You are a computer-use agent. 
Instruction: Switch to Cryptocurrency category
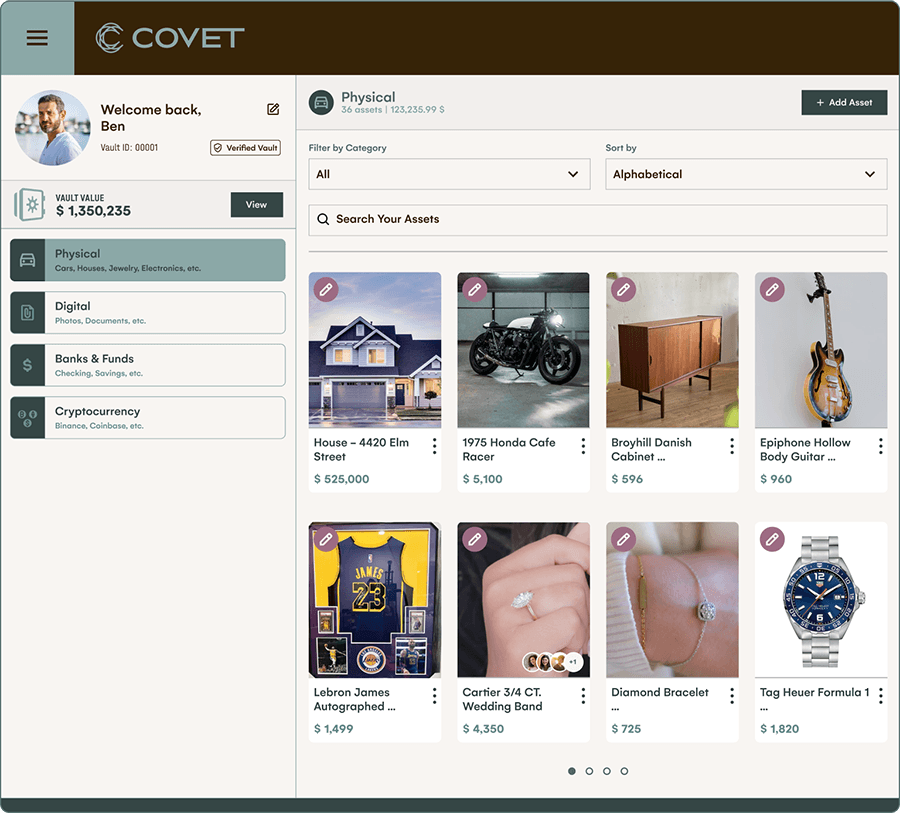(x=148, y=417)
